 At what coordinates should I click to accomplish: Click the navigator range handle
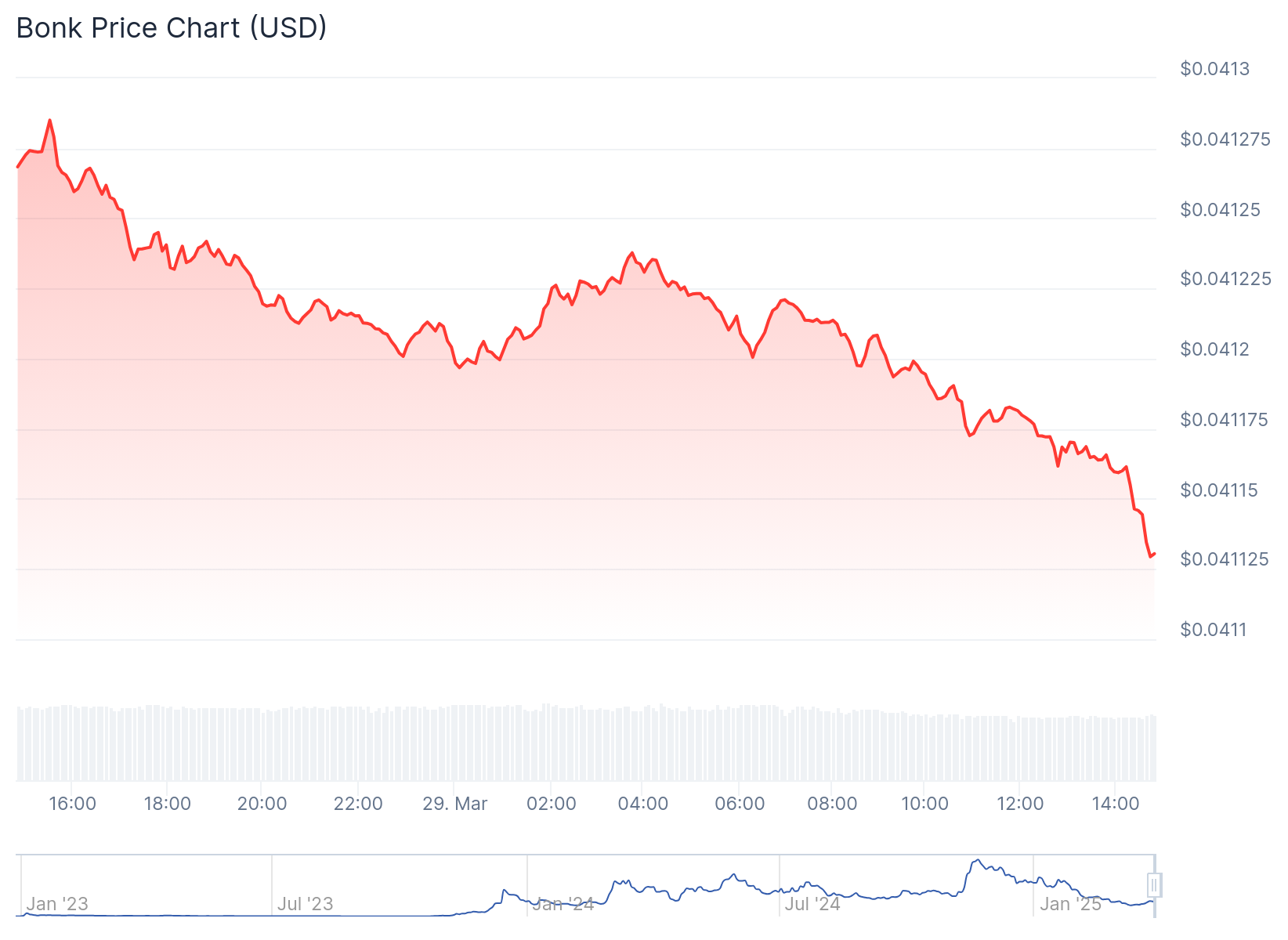click(x=1153, y=885)
